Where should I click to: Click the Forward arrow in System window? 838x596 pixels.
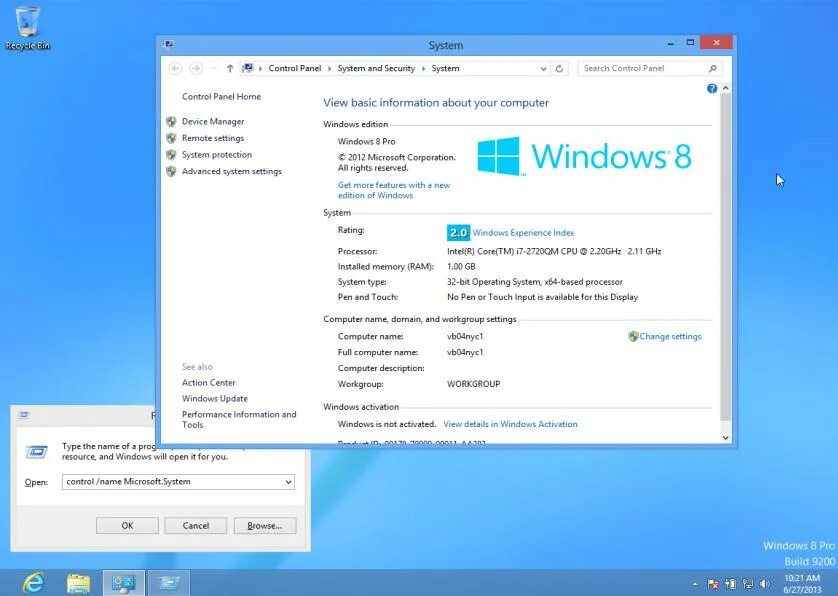pos(196,68)
